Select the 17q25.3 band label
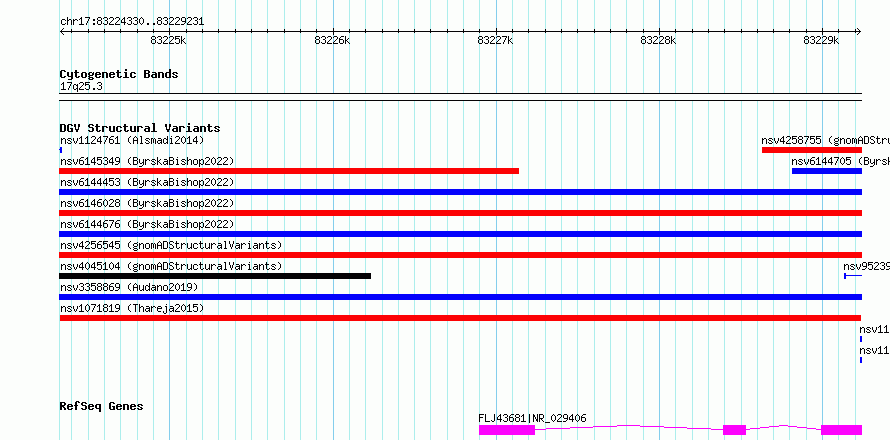The image size is (890, 440). coord(81,87)
